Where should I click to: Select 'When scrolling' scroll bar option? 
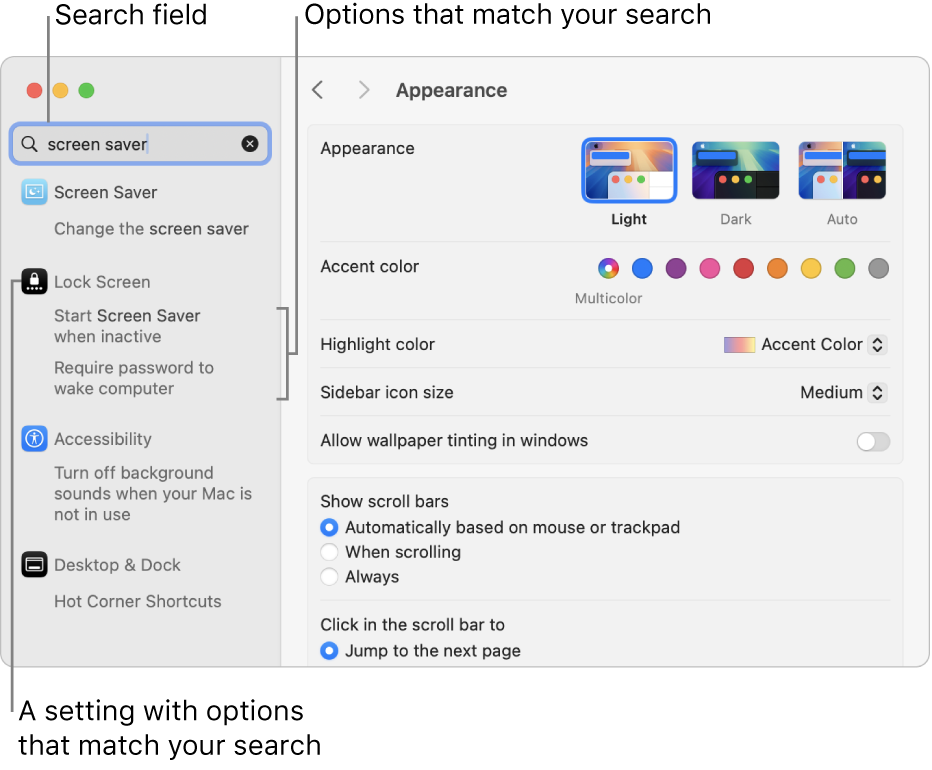coord(330,552)
